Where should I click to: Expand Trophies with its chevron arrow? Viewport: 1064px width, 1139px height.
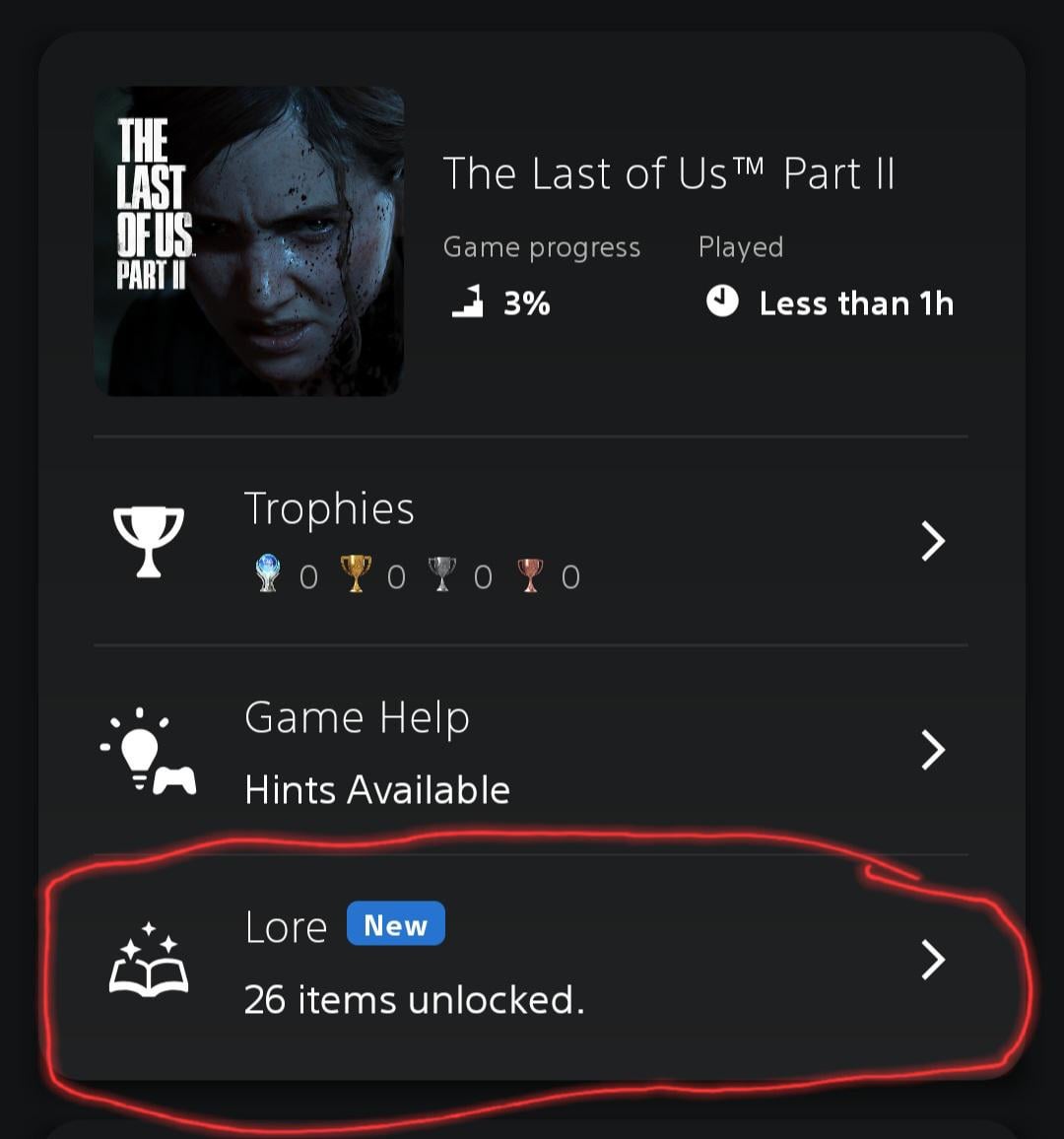932,541
